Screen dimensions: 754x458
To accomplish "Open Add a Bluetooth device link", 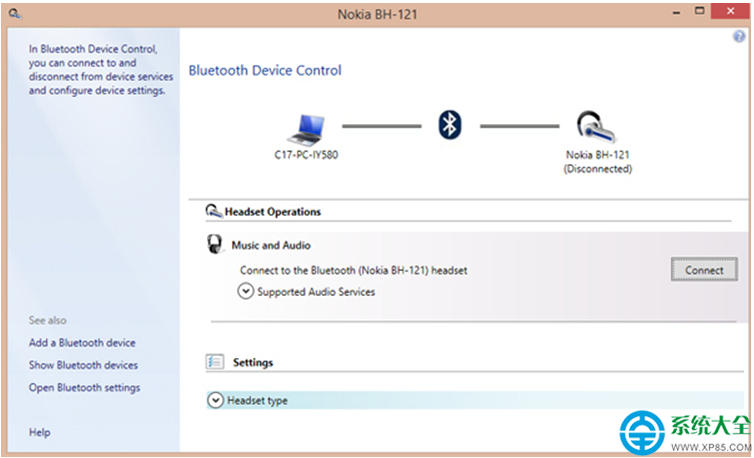I will click(x=82, y=343).
